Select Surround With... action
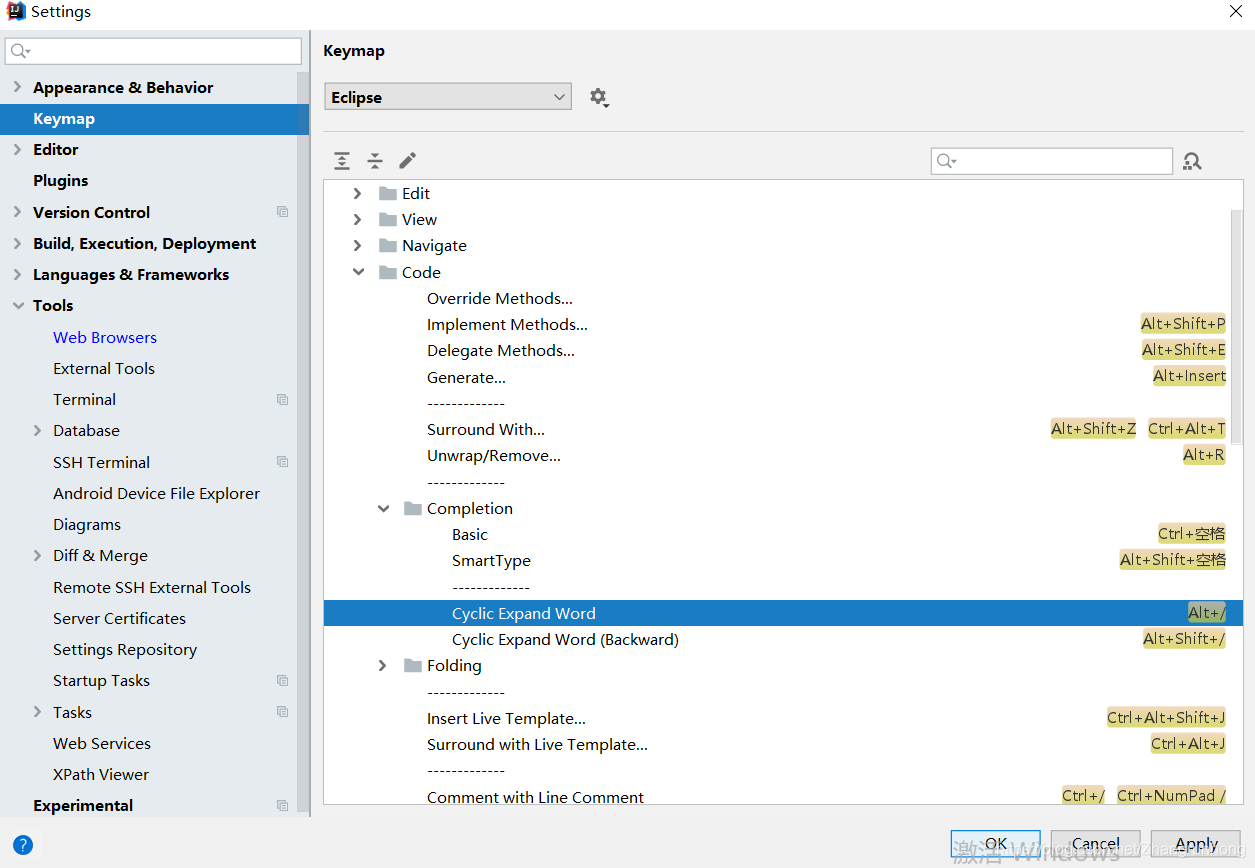Screen dimensions: 1255x868 (486, 429)
